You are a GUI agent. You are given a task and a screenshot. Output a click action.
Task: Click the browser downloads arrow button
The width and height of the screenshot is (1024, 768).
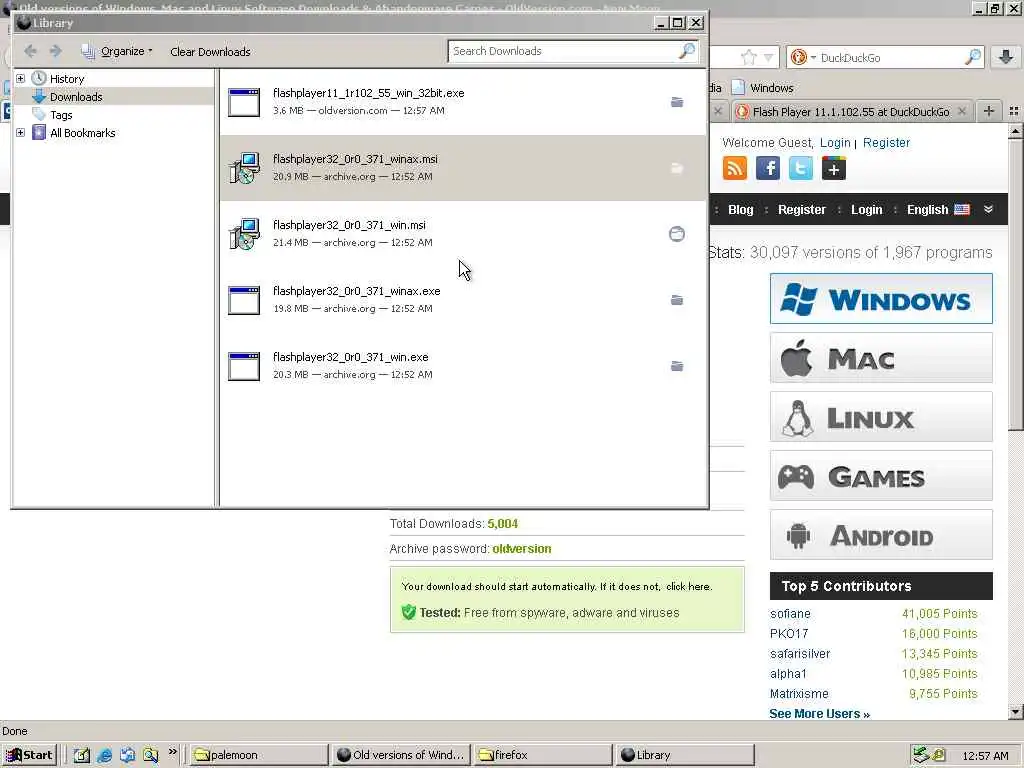(1005, 57)
